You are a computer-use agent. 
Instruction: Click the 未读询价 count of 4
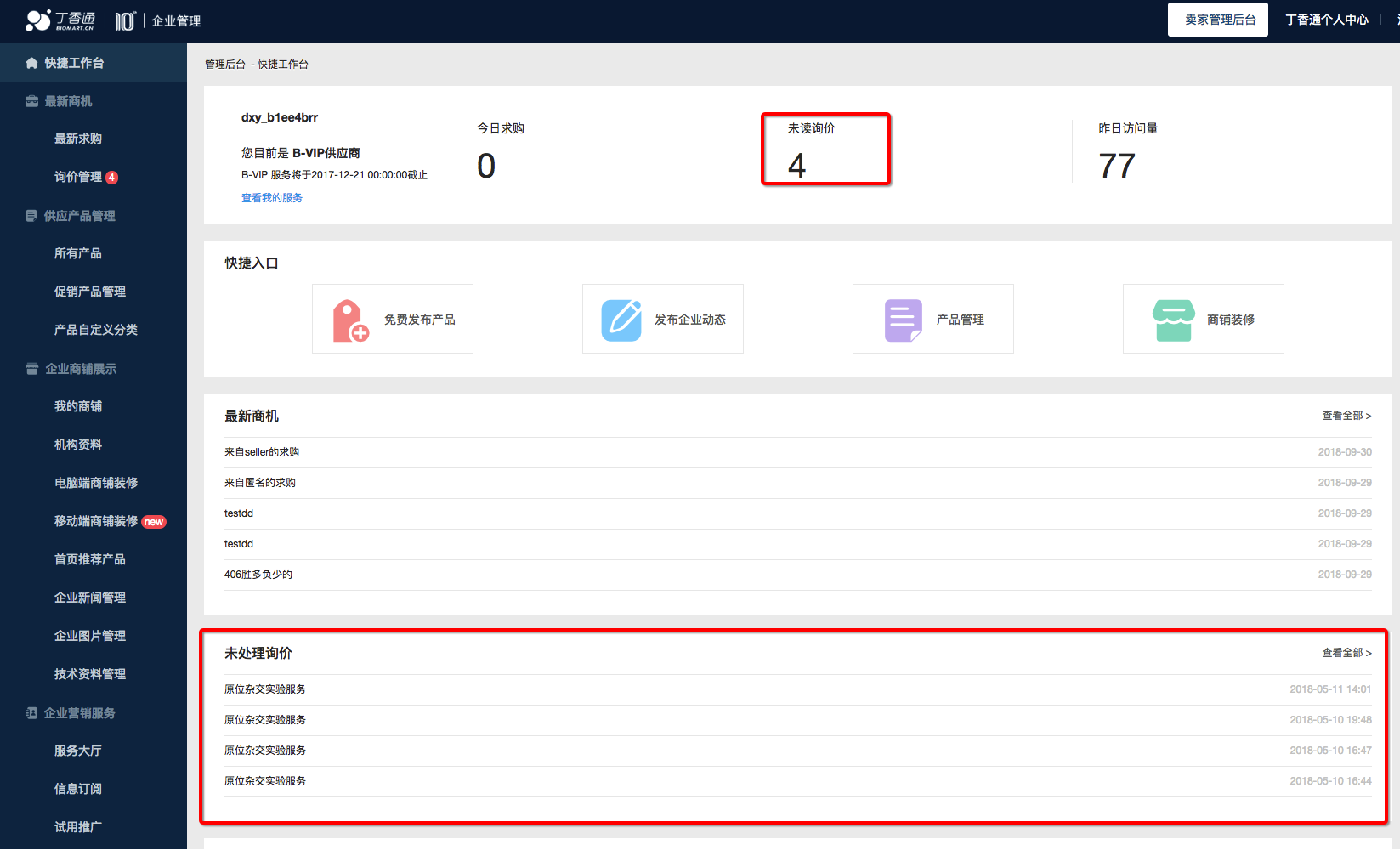coord(796,166)
